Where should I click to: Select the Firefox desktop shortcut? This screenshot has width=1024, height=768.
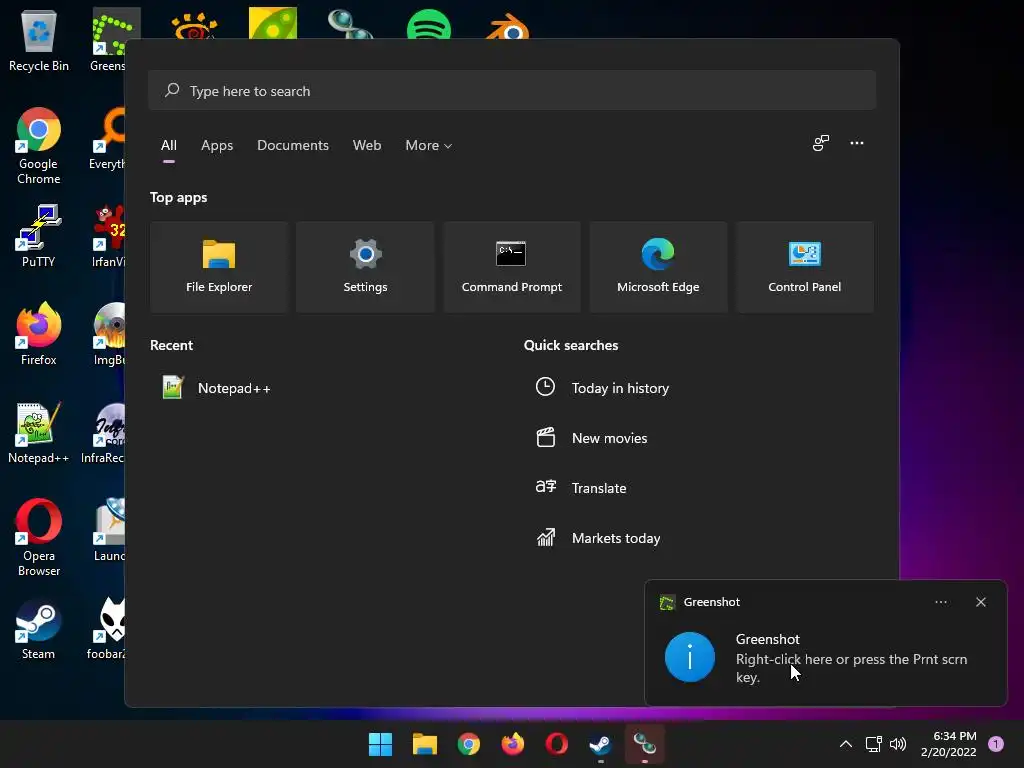tap(39, 334)
